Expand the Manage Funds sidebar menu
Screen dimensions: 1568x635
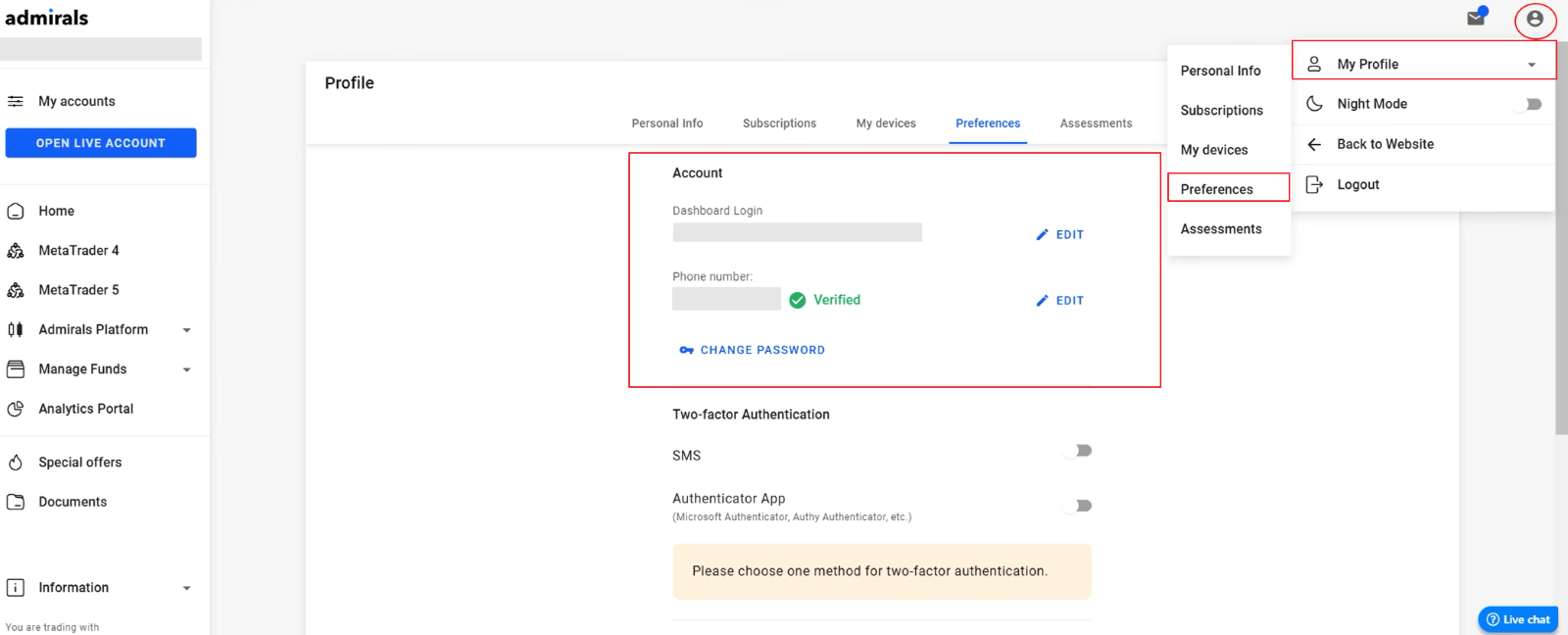(186, 369)
